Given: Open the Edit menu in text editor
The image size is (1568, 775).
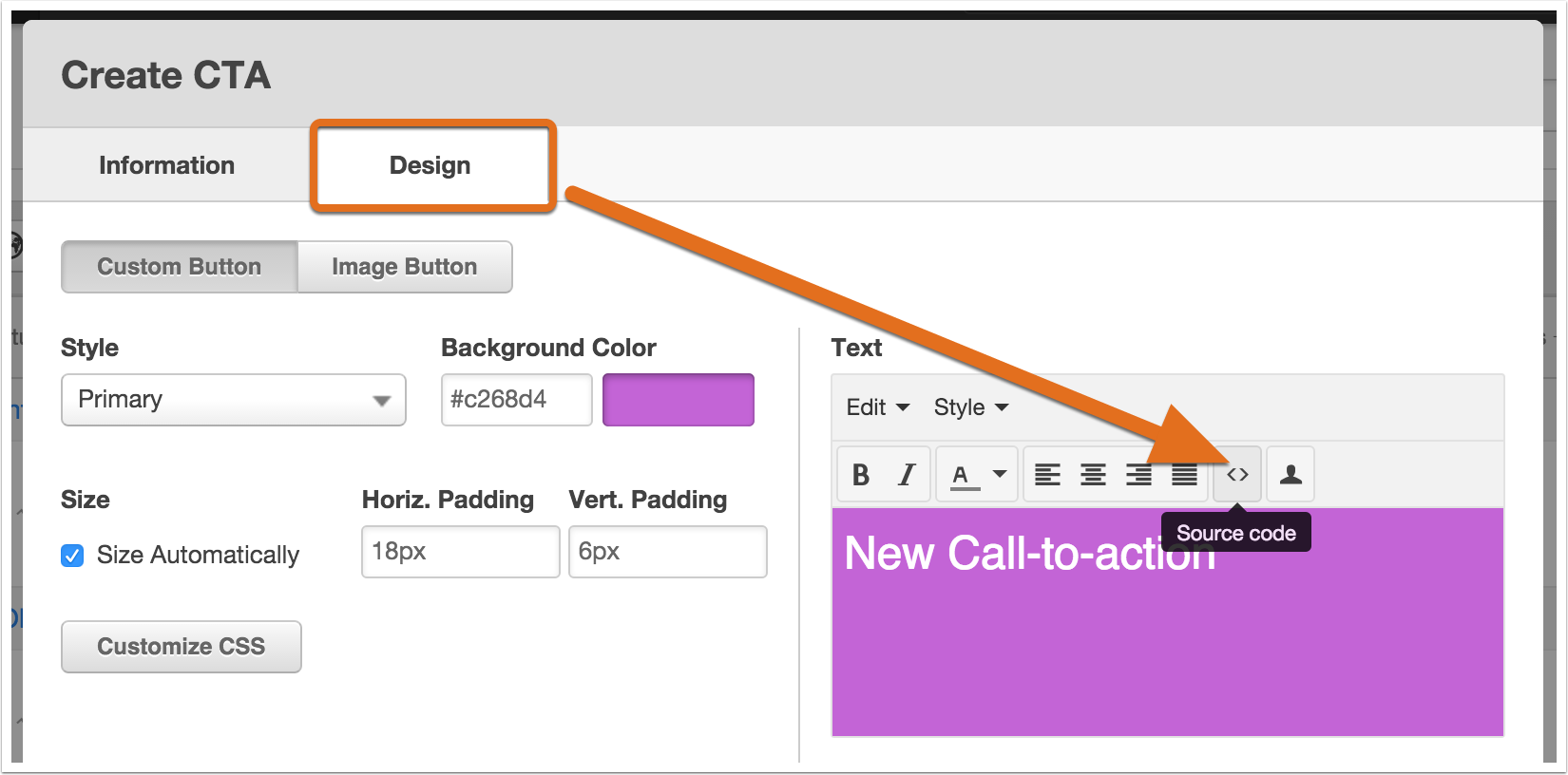Looking at the screenshot, I should pyautogui.click(x=877, y=407).
